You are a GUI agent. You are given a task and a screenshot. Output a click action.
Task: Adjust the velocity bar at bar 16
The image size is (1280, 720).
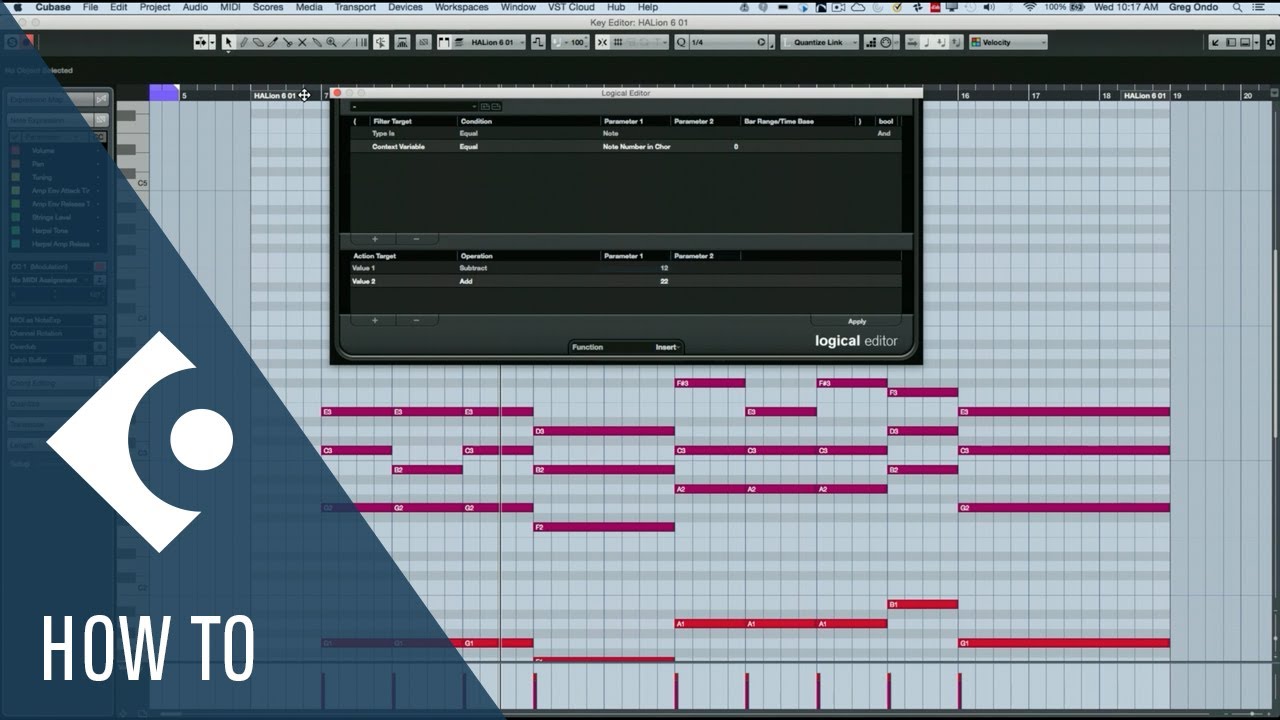coord(959,691)
